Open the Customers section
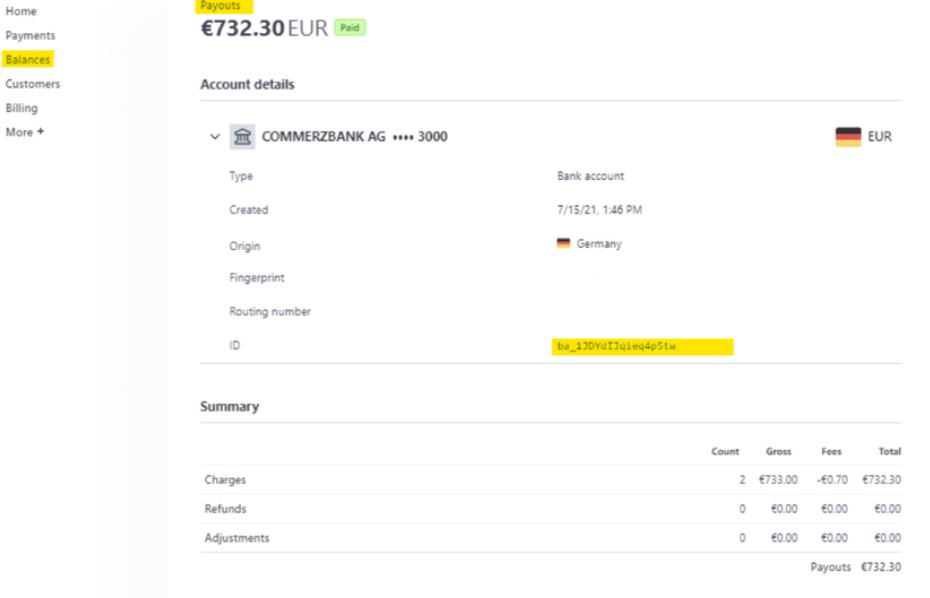 tap(32, 84)
